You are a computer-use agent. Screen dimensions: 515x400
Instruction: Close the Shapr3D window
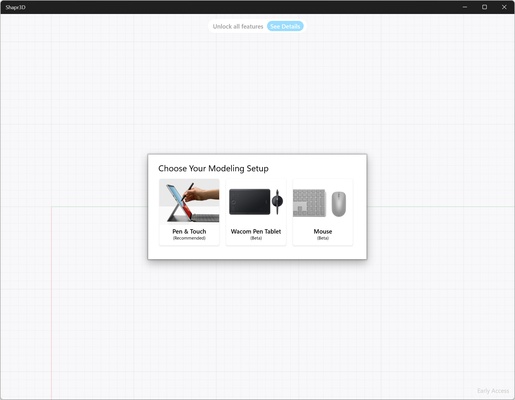click(504, 7)
